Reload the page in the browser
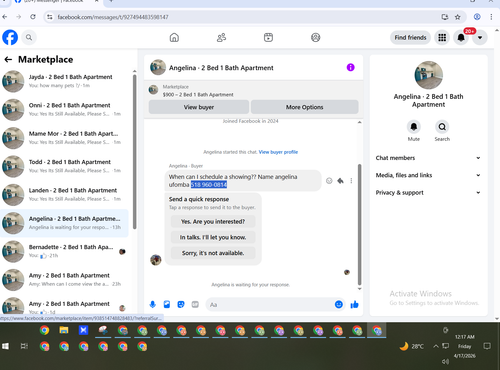 point(33,17)
